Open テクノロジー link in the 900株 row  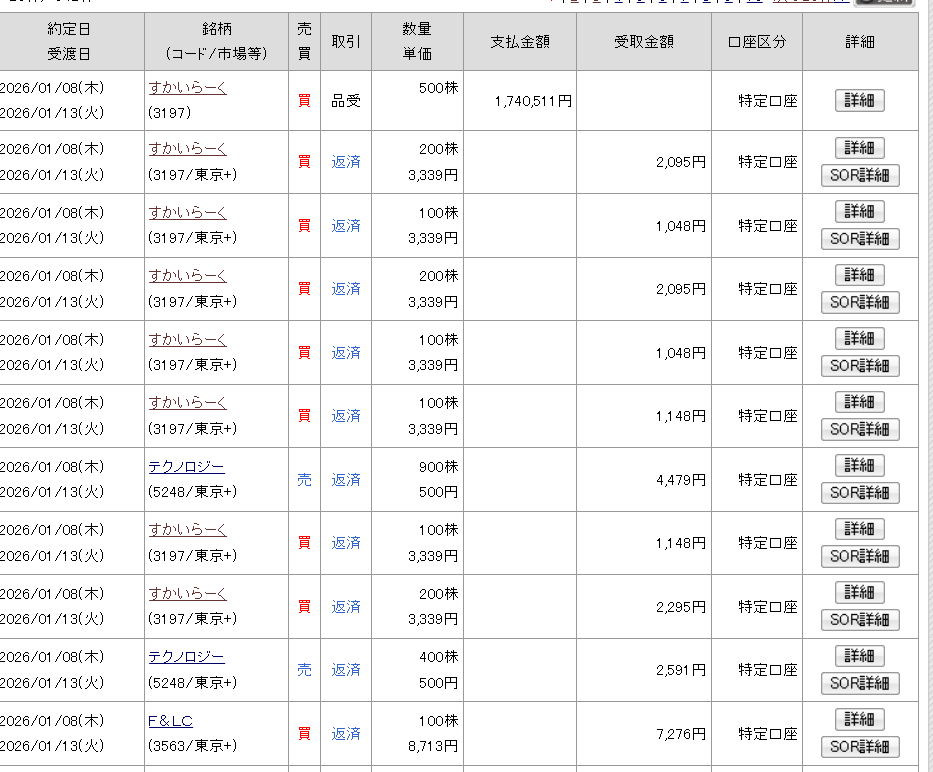click(x=186, y=467)
